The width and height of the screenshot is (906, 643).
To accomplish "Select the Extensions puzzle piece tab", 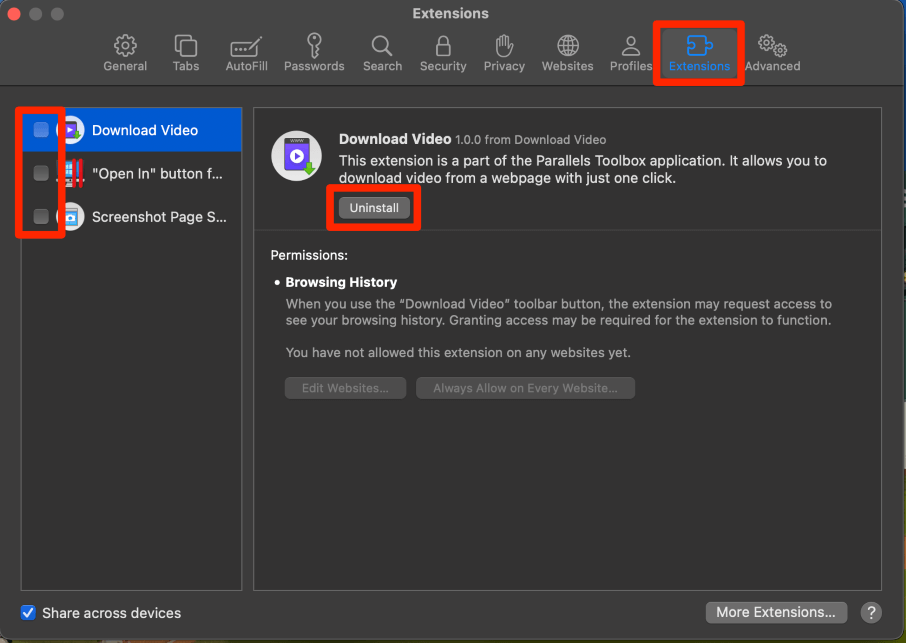I will [x=699, y=53].
